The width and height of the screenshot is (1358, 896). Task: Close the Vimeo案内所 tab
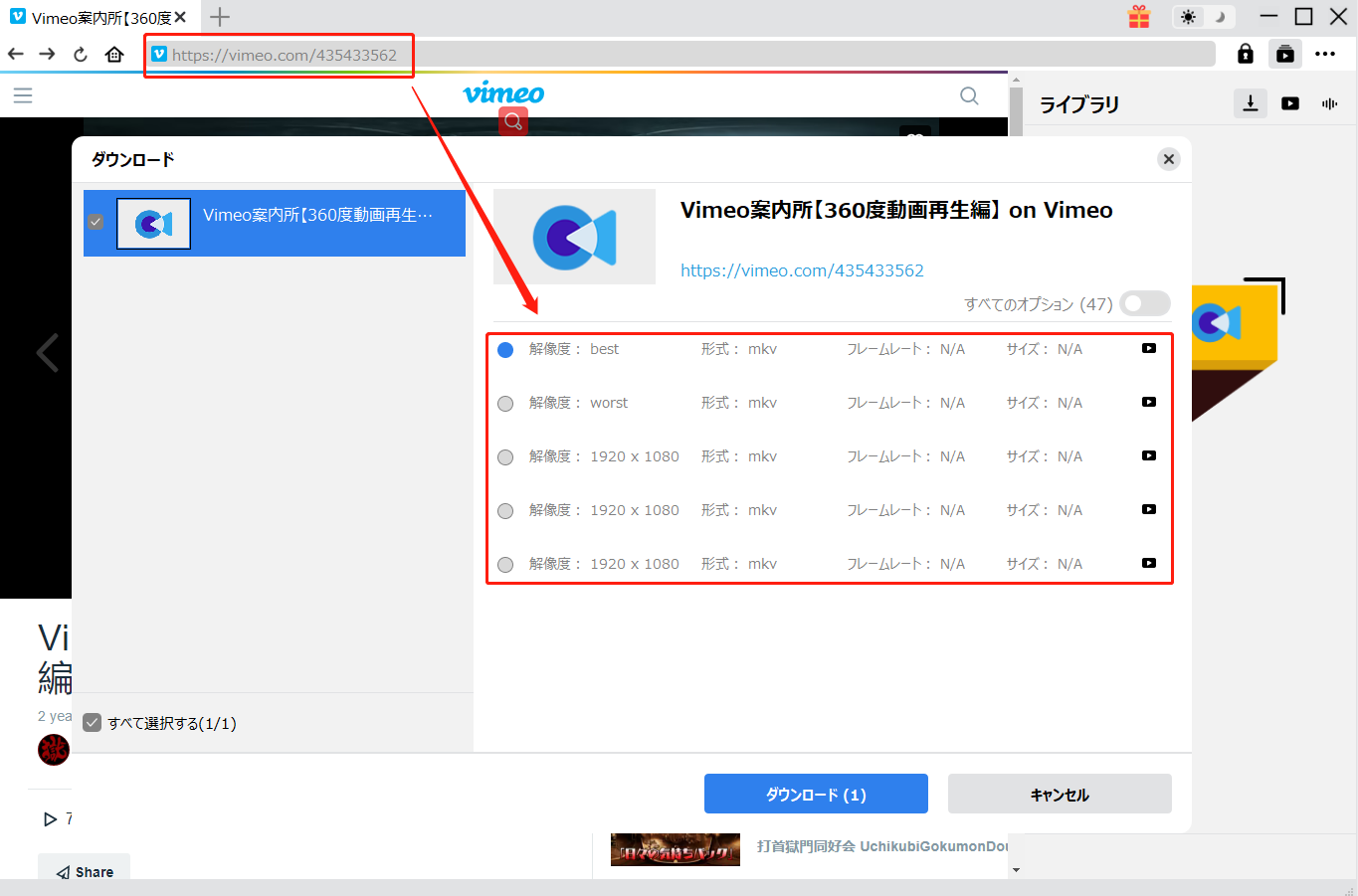[x=180, y=17]
